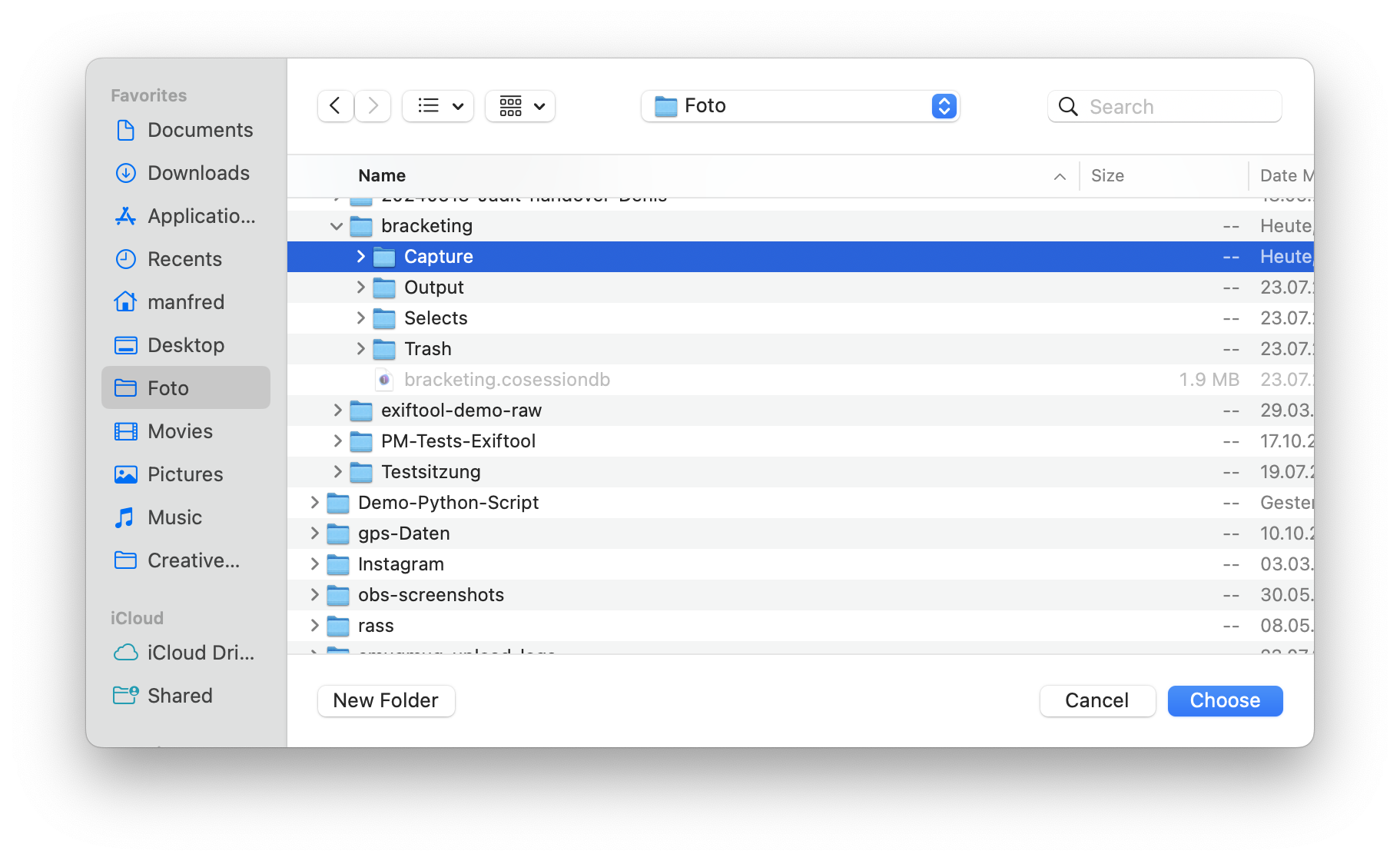Screen dimensions: 1400x861
Task: Expand the Demo-Python-Script folder
Action: [314, 503]
